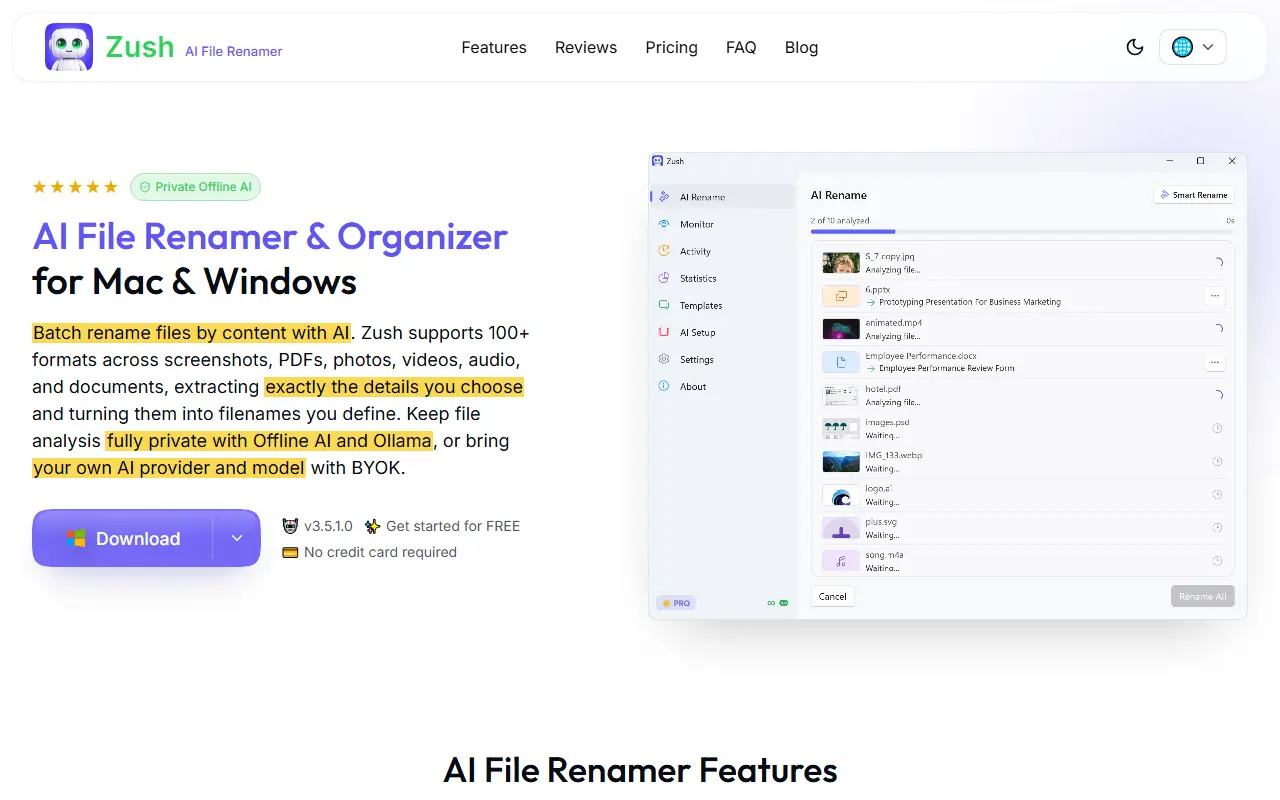Click the waiting clock icon for plus.svg
This screenshot has width=1280, height=800.
click(1217, 527)
